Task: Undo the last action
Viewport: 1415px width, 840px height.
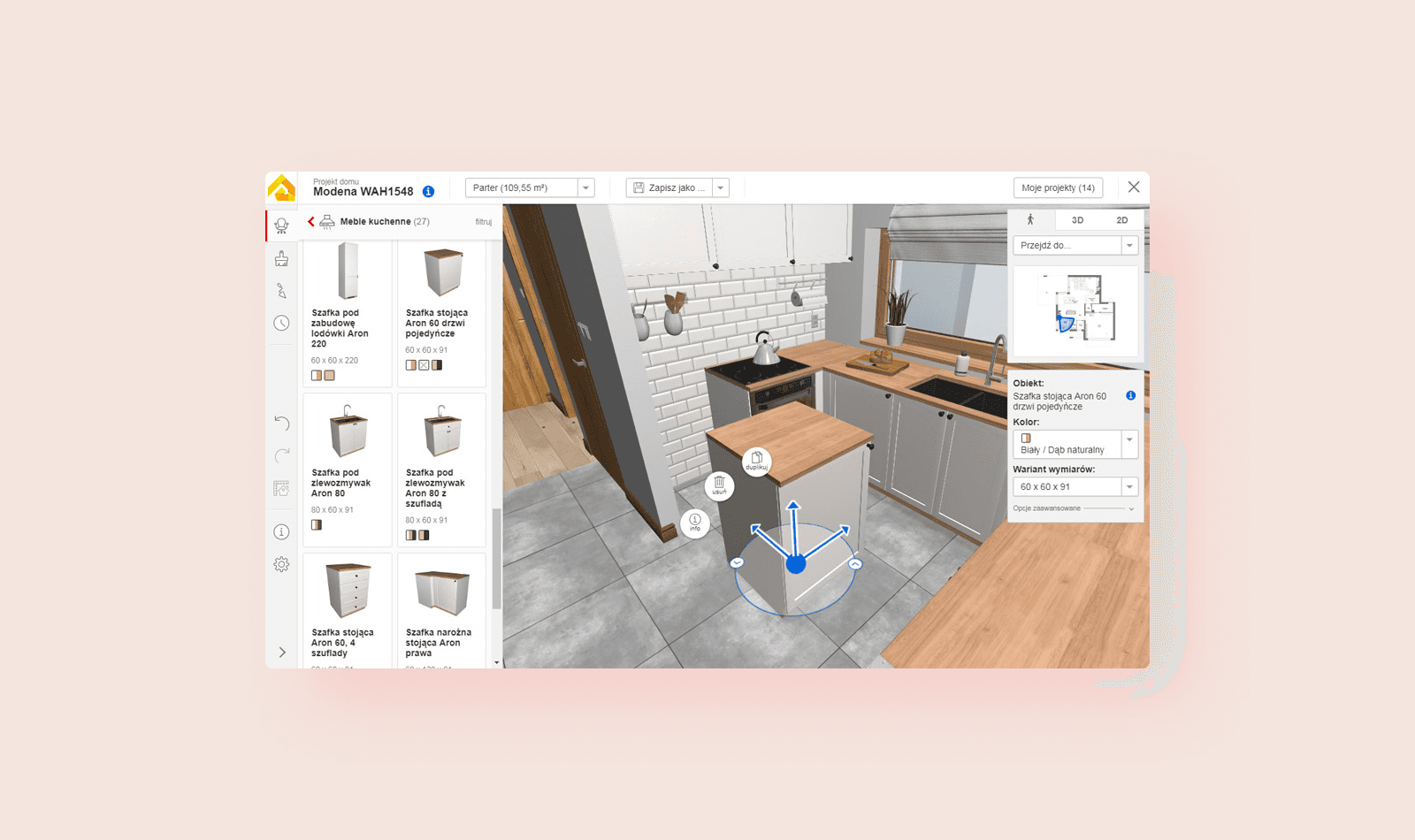Action: pyautogui.click(x=281, y=423)
